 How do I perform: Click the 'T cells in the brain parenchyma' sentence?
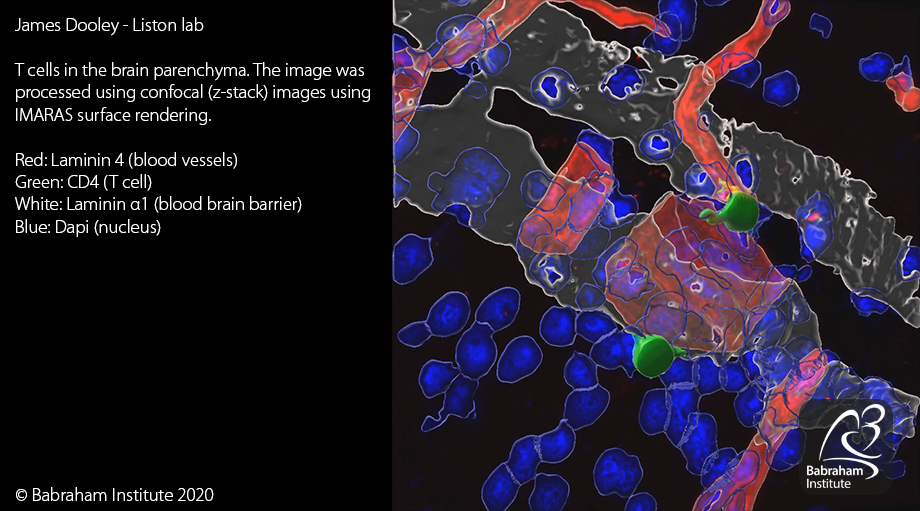[x=132, y=72]
